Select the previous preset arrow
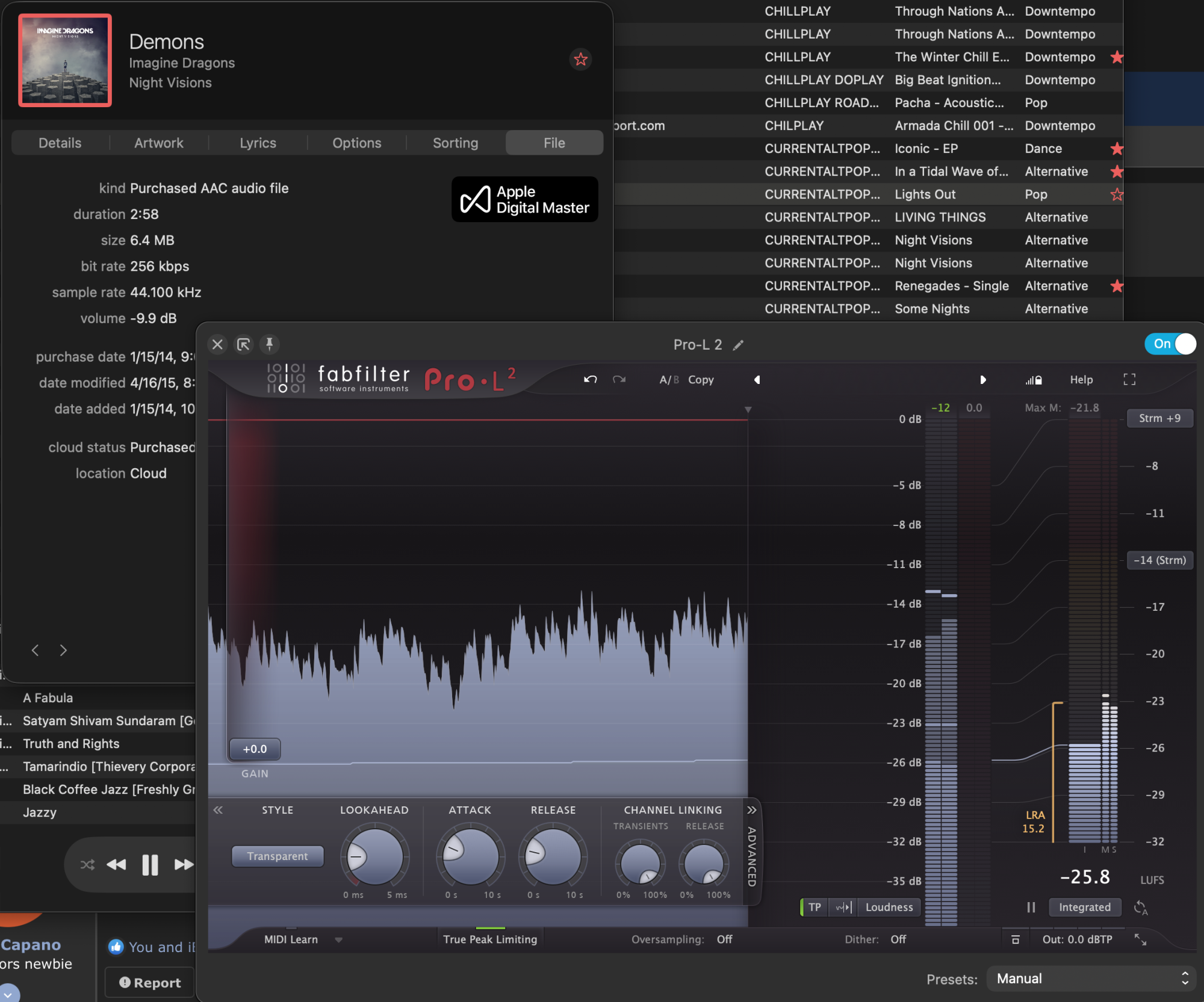This screenshot has width=1204, height=1002. tap(757, 380)
